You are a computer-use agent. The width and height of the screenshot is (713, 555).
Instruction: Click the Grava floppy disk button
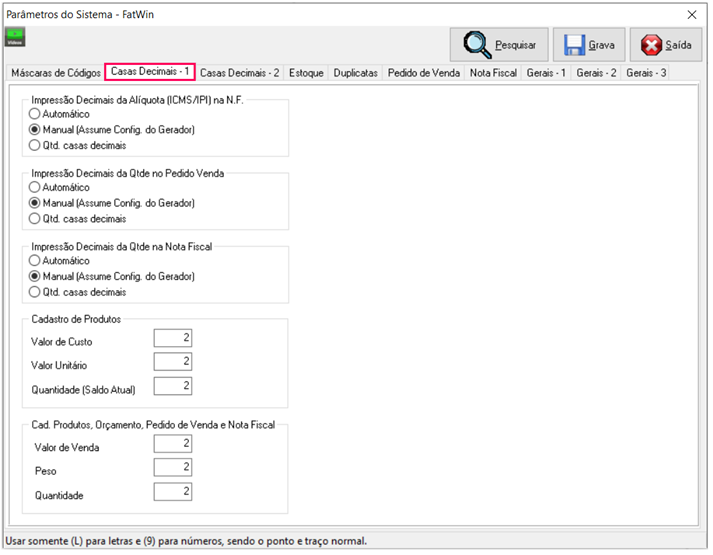[x=589, y=45]
